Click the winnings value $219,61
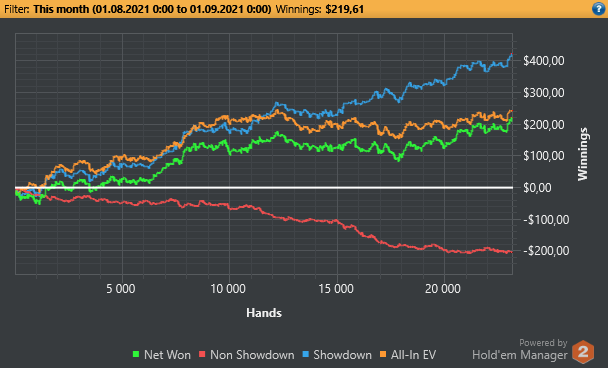Image resolution: width=608 pixels, height=368 pixels. point(344,9)
